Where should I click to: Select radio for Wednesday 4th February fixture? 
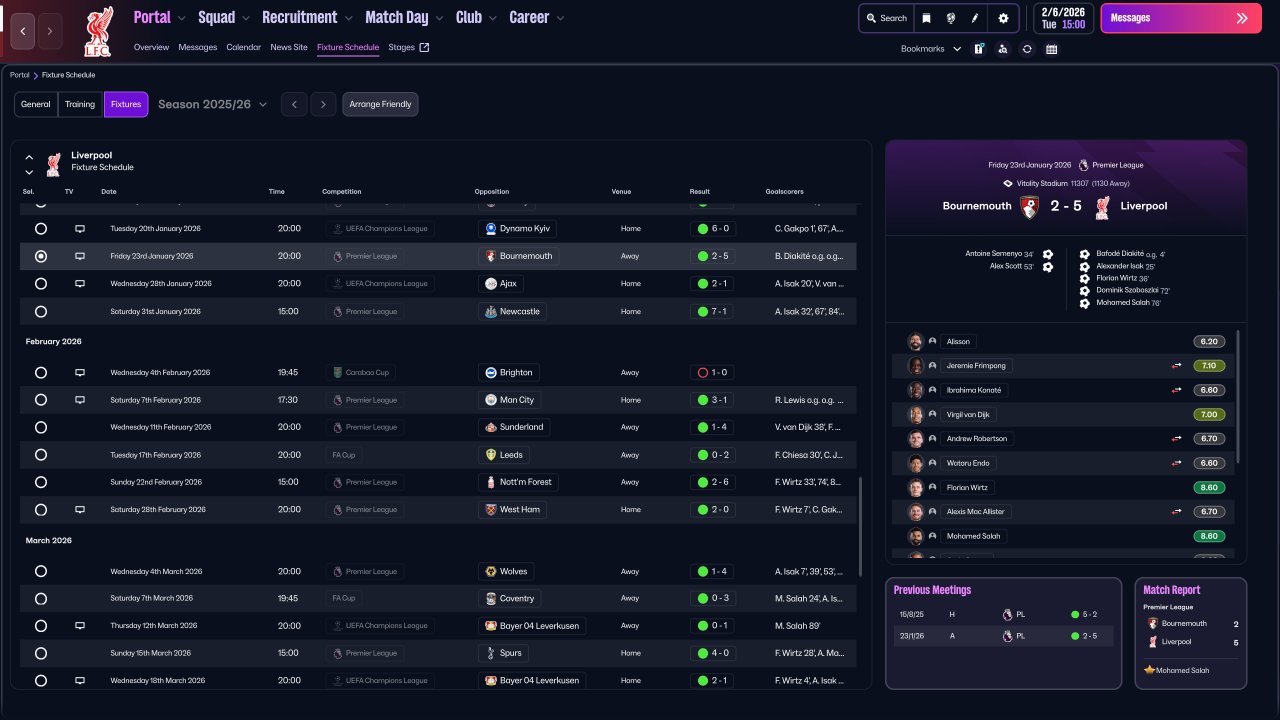tap(41, 373)
